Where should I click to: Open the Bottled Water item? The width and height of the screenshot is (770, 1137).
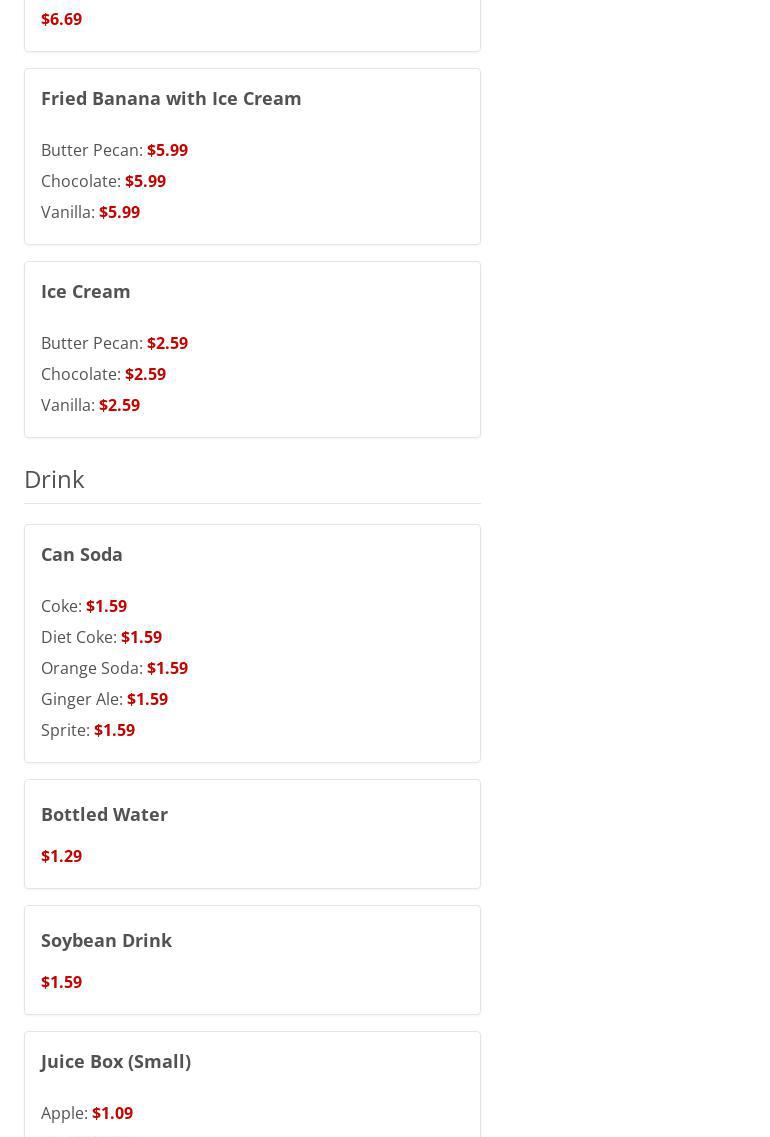coord(104,814)
